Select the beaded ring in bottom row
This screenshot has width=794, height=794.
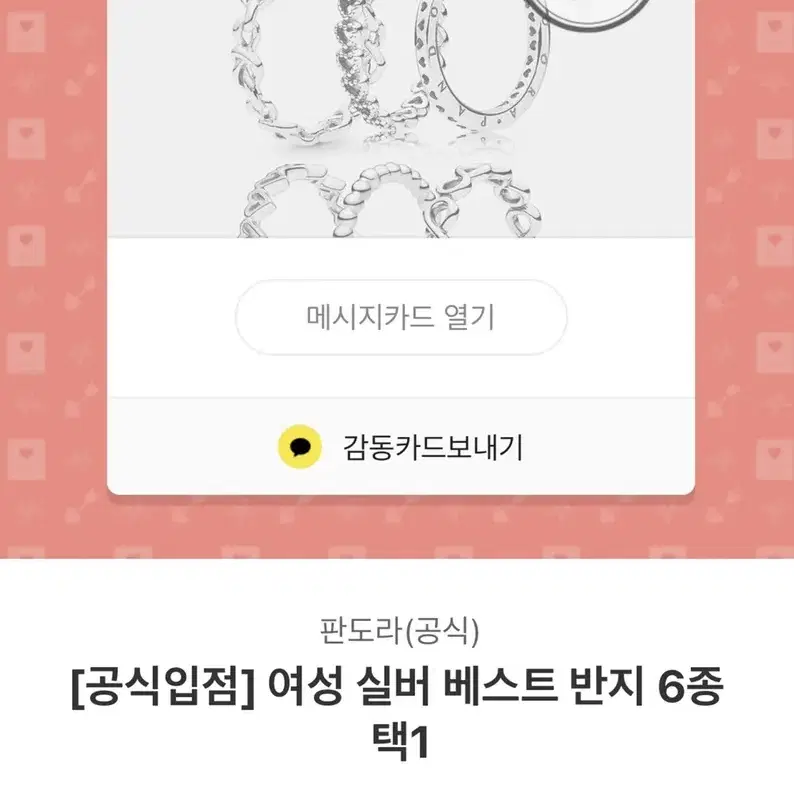pos(387,200)
